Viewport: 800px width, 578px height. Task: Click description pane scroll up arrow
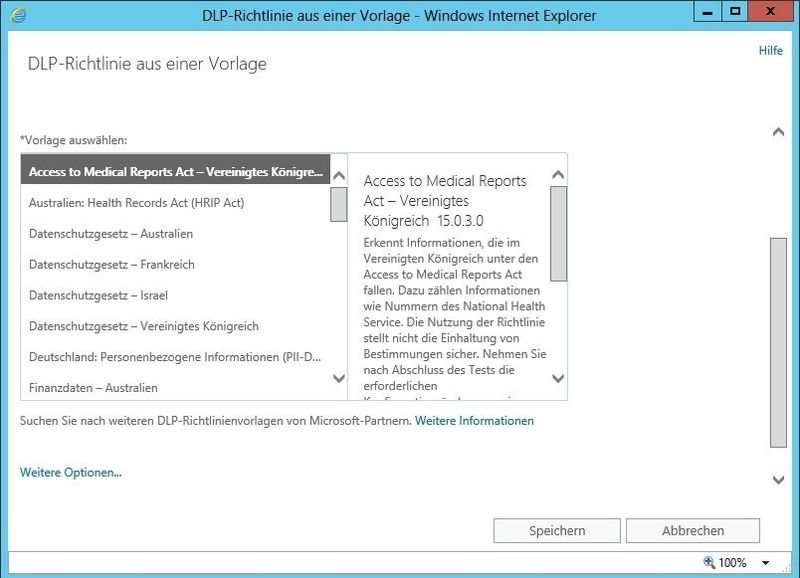558,175
